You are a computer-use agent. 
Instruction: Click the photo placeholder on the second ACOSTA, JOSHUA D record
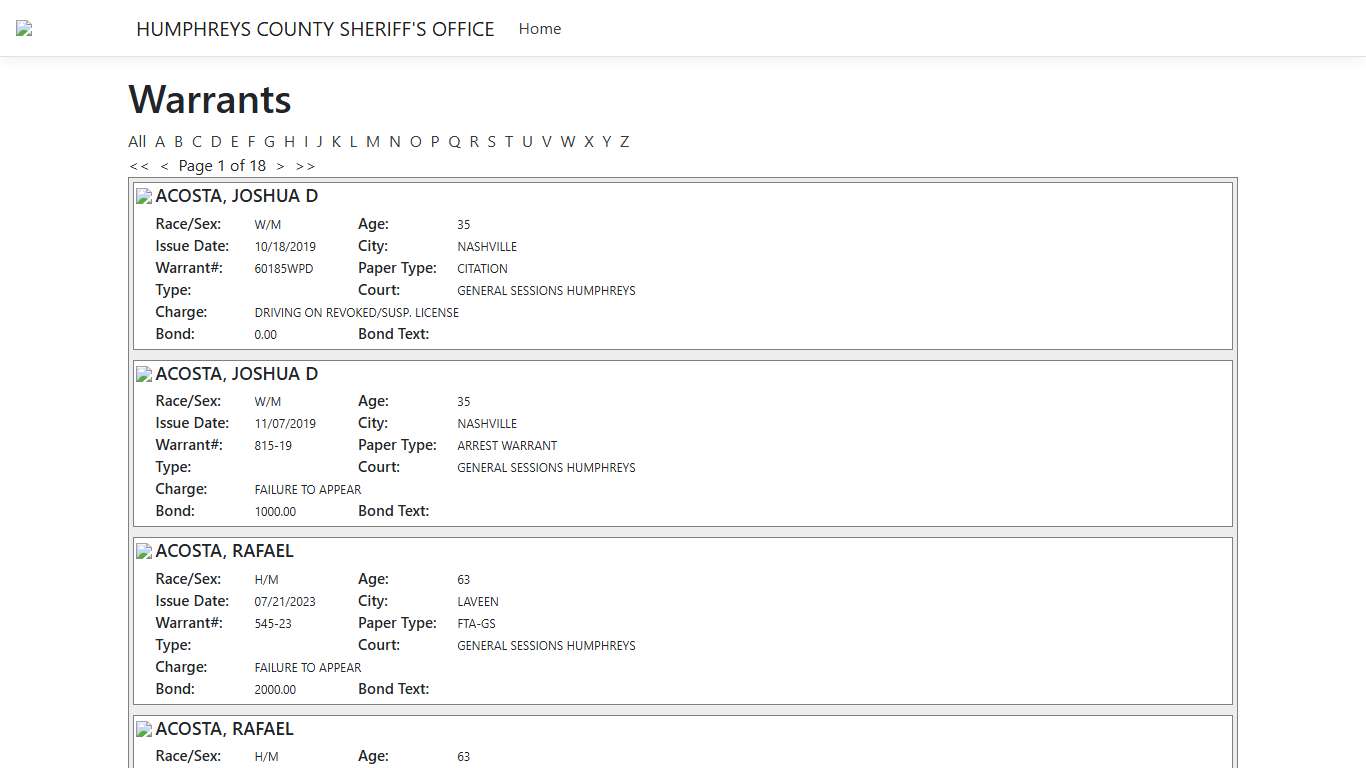143,373
